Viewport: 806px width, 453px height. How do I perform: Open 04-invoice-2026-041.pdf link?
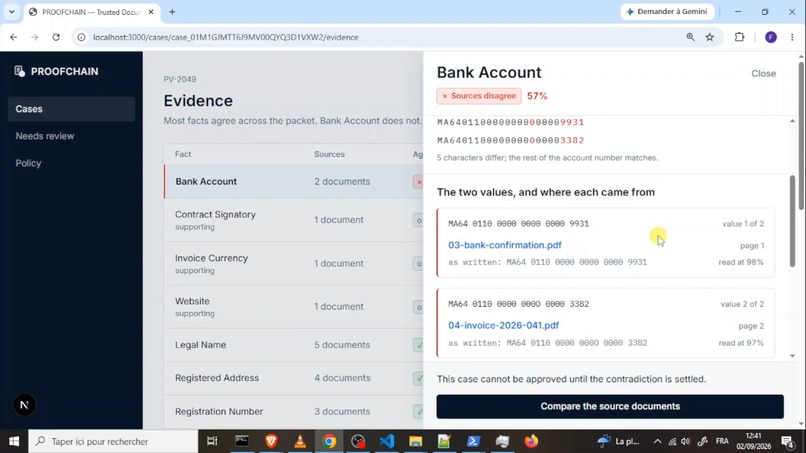[503, 325]
